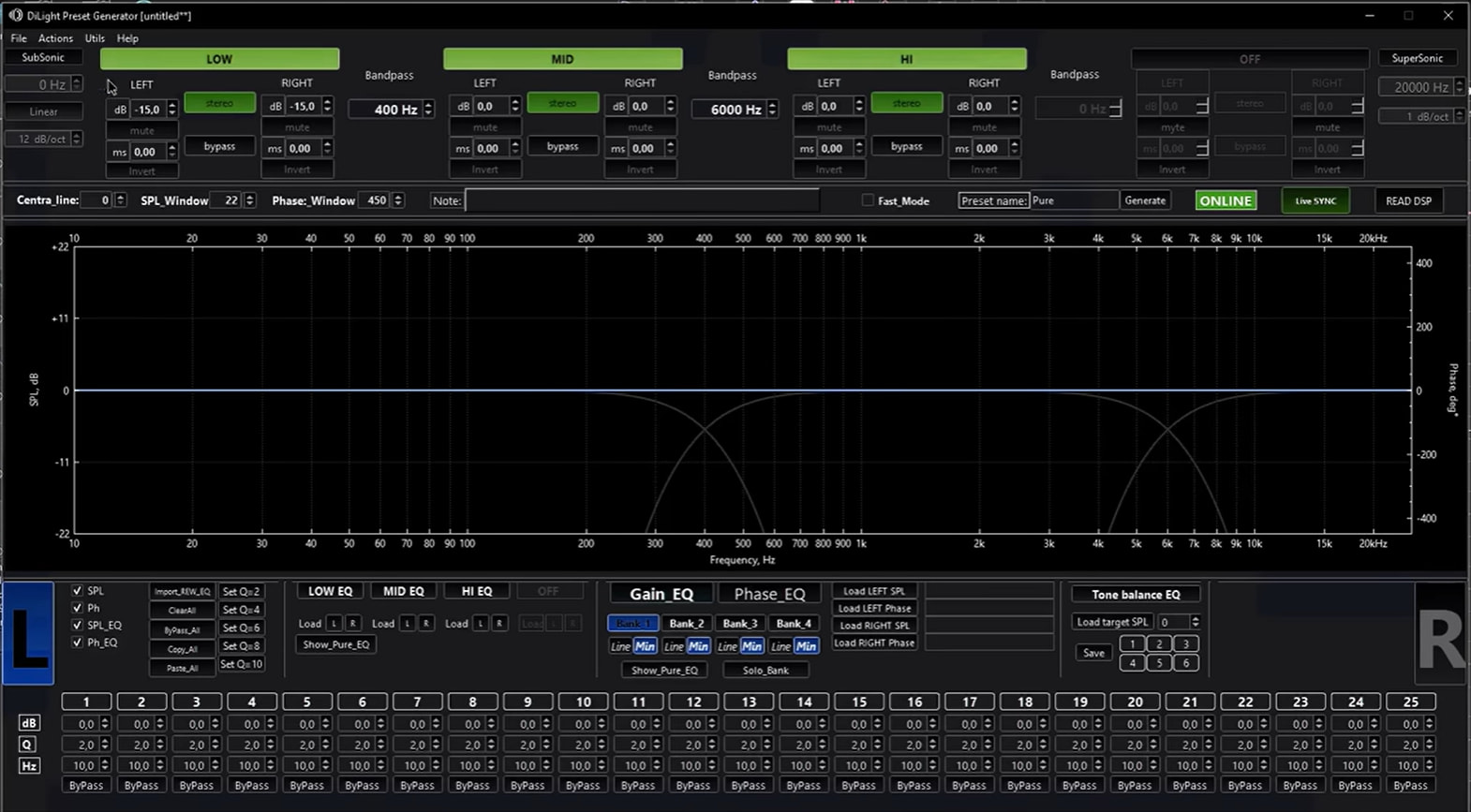Adjust the SPL_Window value stepper
Image resolution: width=1471 pixels, height=812 pixels.
(x=249, y=200)
